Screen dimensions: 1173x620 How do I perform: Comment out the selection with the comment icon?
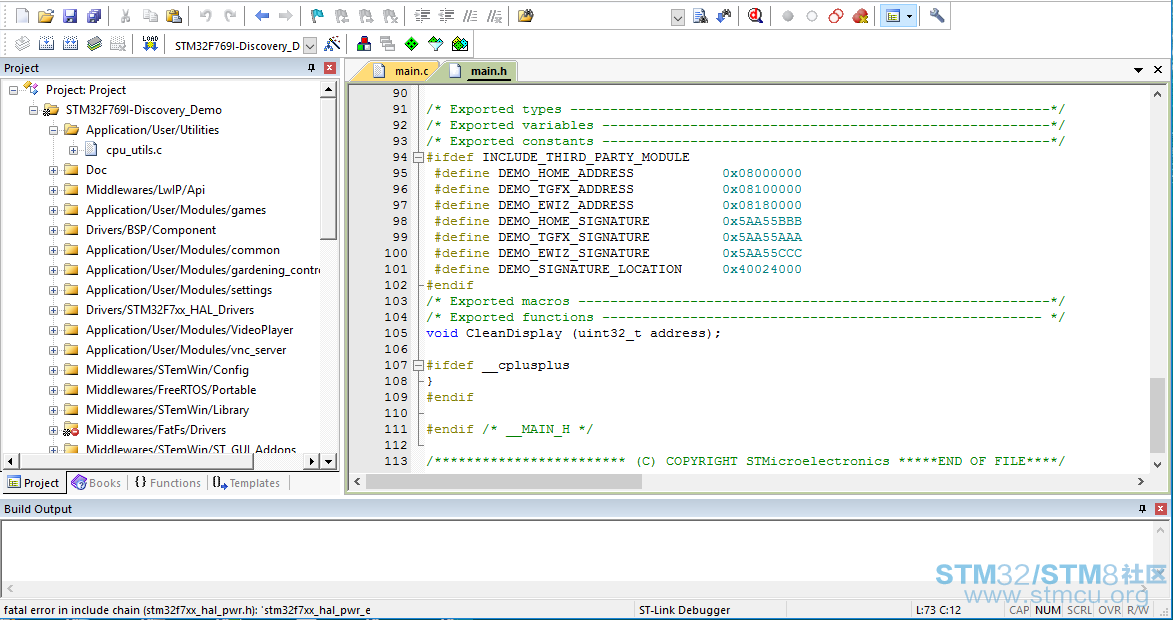[471, 16]
